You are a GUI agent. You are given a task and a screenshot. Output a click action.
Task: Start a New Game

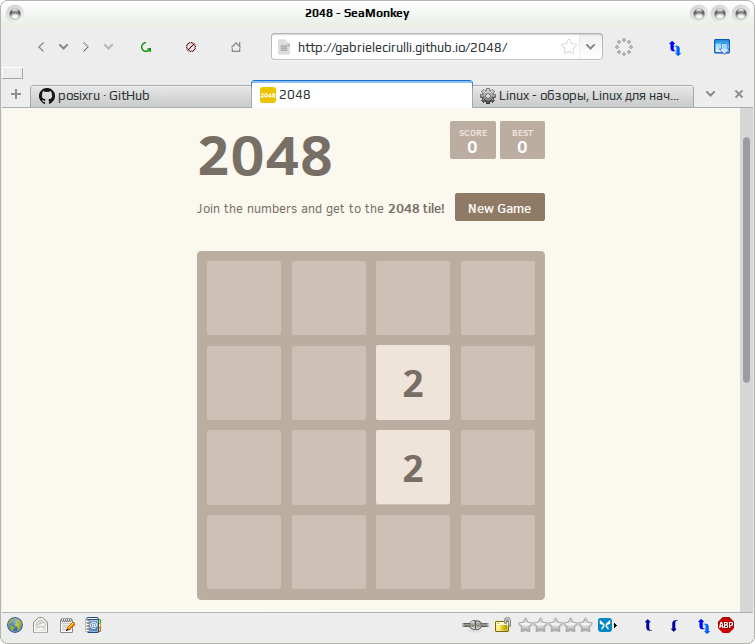(x=500, y=207)
